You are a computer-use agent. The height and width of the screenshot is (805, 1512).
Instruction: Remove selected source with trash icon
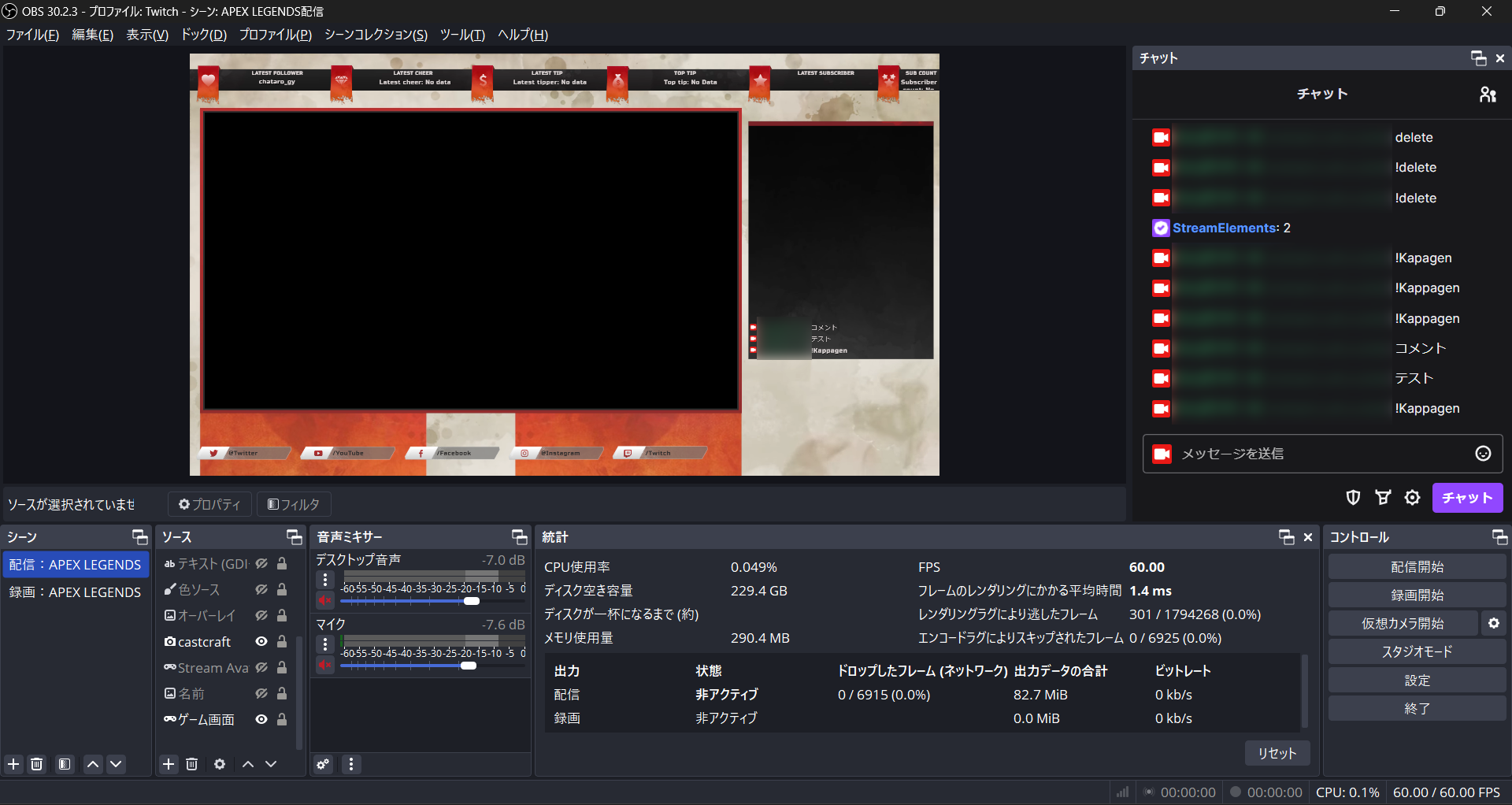pos(191,764)
